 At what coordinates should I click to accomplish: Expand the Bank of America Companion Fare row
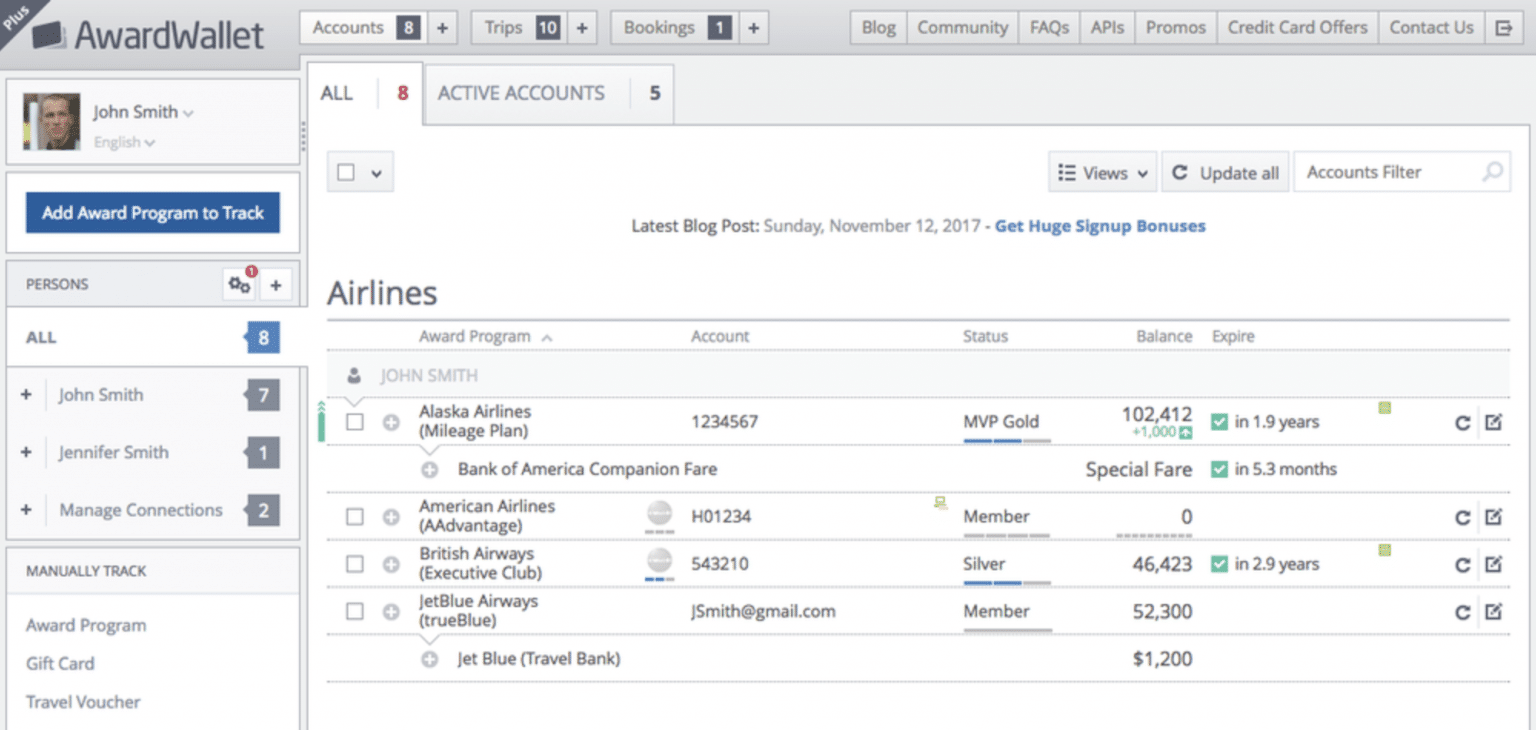[429, 469]
